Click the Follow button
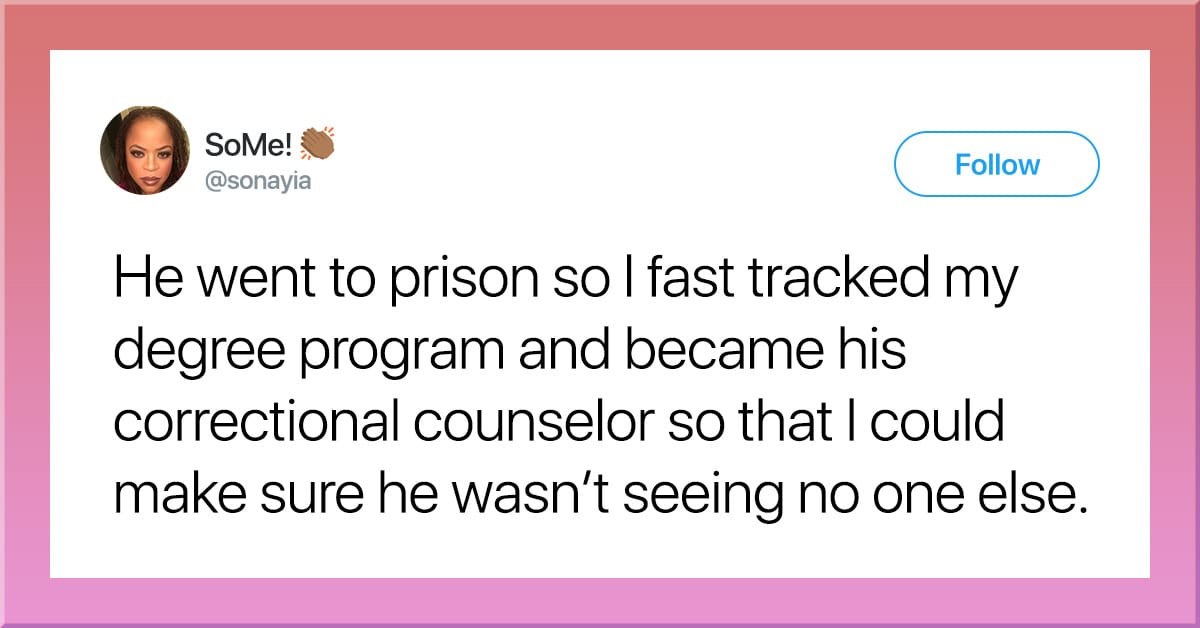The image size is (1200, 628). [x=996, y=164]
